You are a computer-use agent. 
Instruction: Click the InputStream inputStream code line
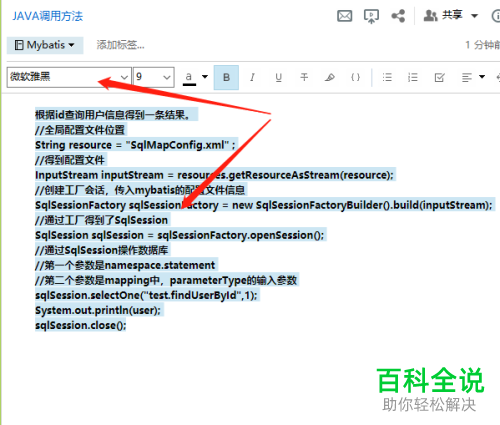coord(214,175)
